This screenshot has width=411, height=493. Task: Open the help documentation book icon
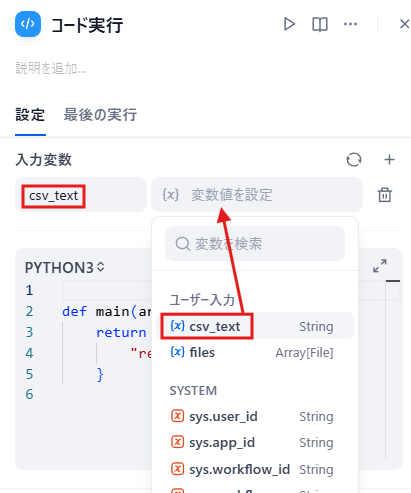[320, 24]
